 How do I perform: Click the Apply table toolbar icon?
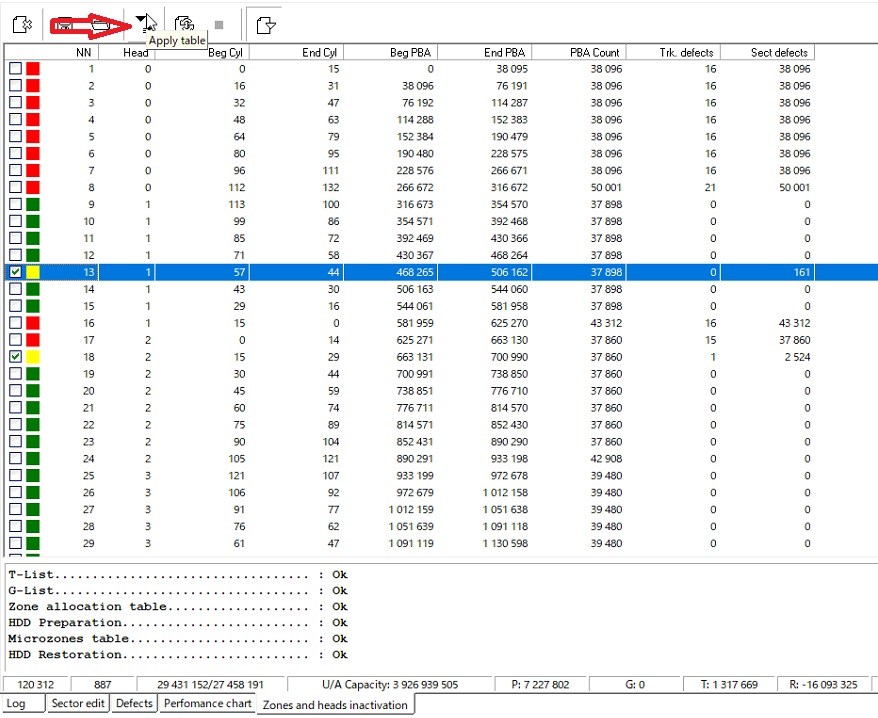coord(143,22)
